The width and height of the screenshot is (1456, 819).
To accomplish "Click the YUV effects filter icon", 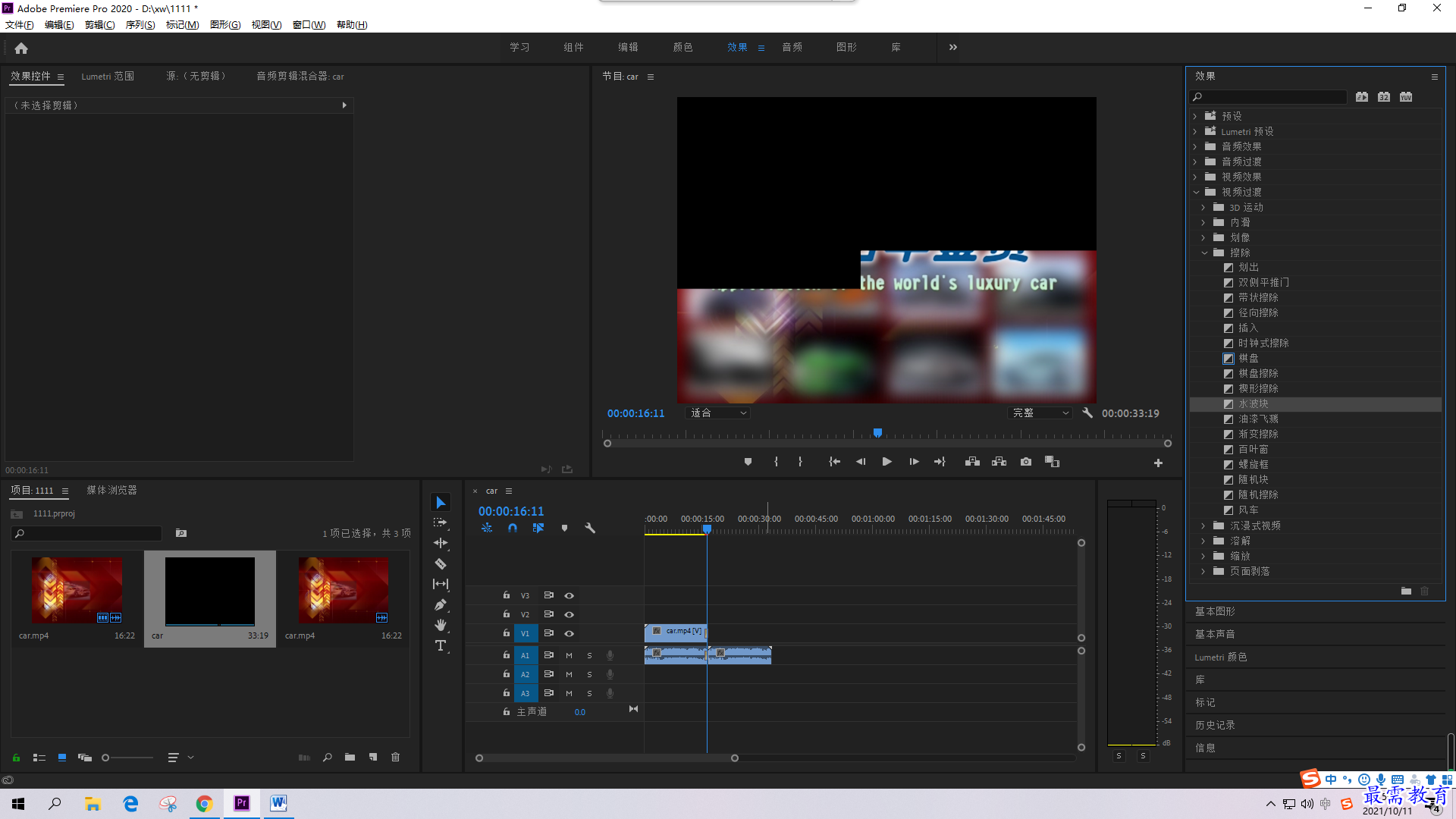I will (1406, 97).
